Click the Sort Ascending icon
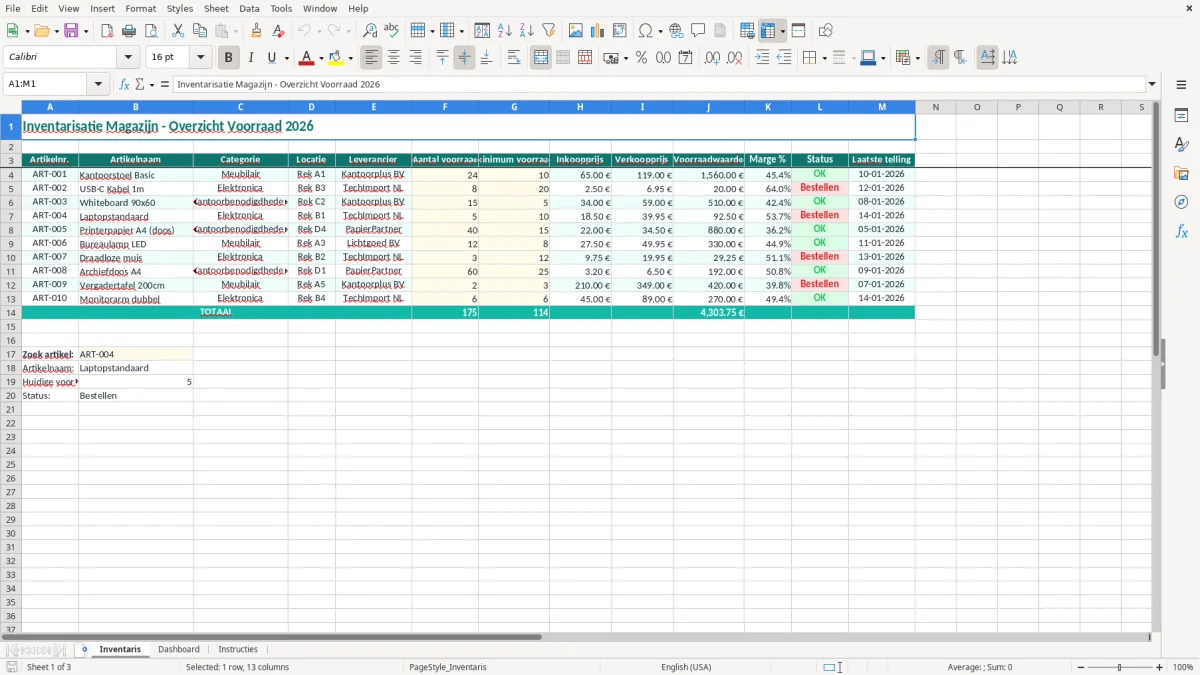Viewport: 1200px width, 675px height. pyautogui.click(x=504, y=31)
